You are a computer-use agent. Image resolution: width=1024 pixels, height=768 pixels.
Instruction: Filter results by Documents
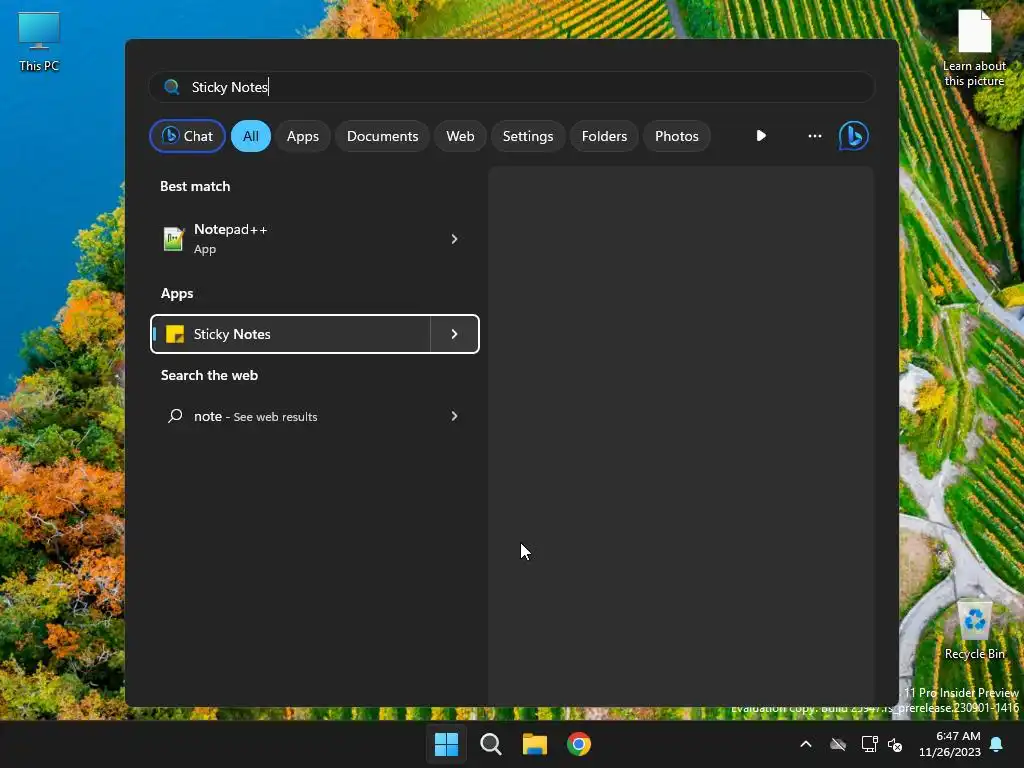[x=383, y=136]
